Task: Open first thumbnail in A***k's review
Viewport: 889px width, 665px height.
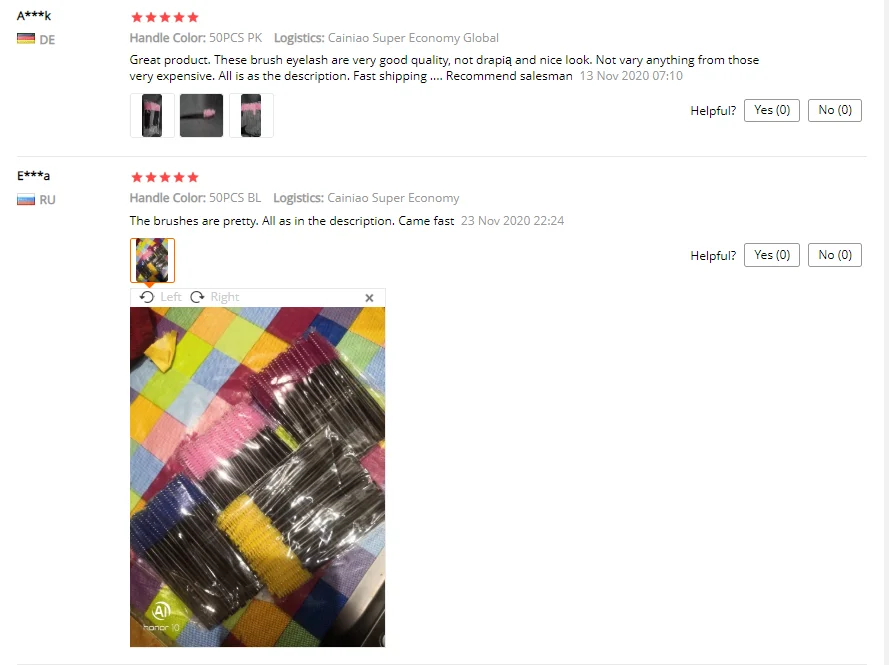Action: [x=152, y=116]
